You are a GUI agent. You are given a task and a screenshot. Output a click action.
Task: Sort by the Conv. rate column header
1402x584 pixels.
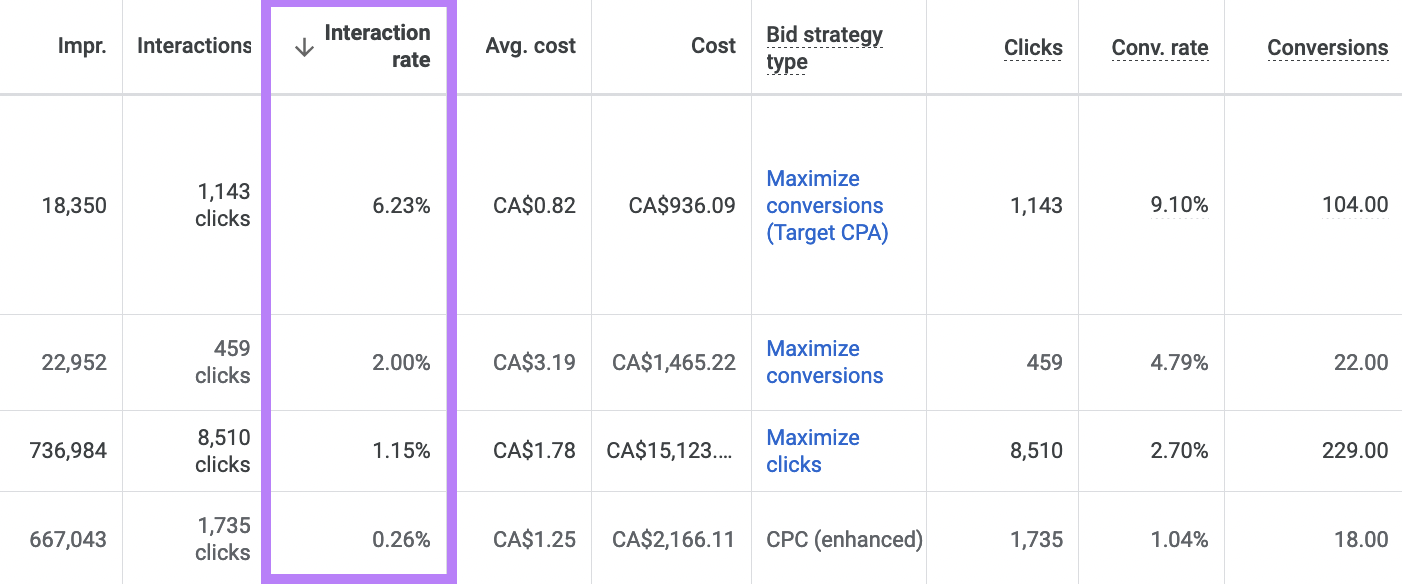pyautogui.click(x=1160, y=47)
